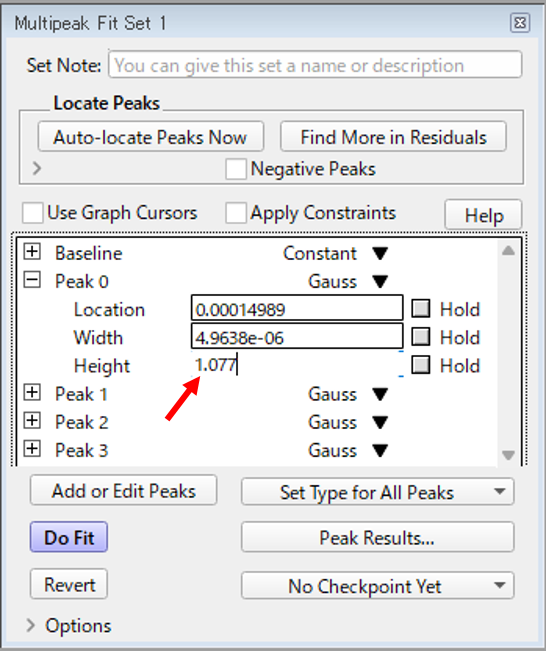This screenshot has height=651, width=546.
Task: Open Peak 0 Gauss type dropdown arrow
Action: tap(380, 281)
